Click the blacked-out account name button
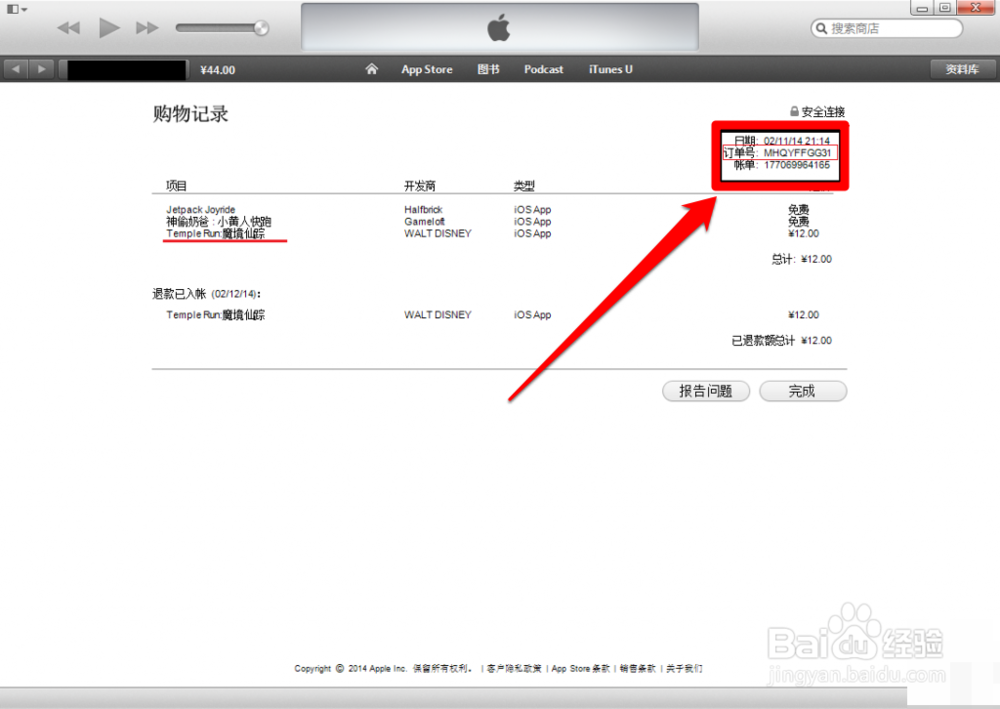1000x709 pixels. click(x=125, y=69)
